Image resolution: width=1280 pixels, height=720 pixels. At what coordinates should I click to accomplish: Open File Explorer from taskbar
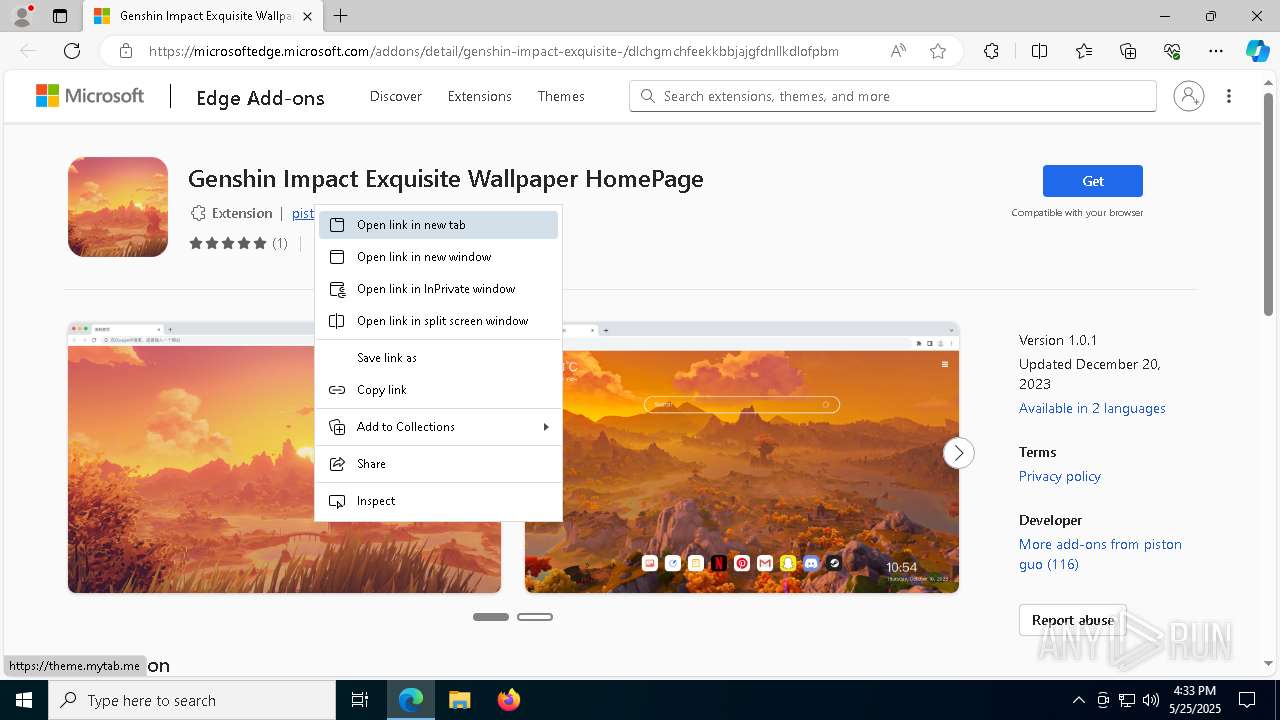(459, 700)
